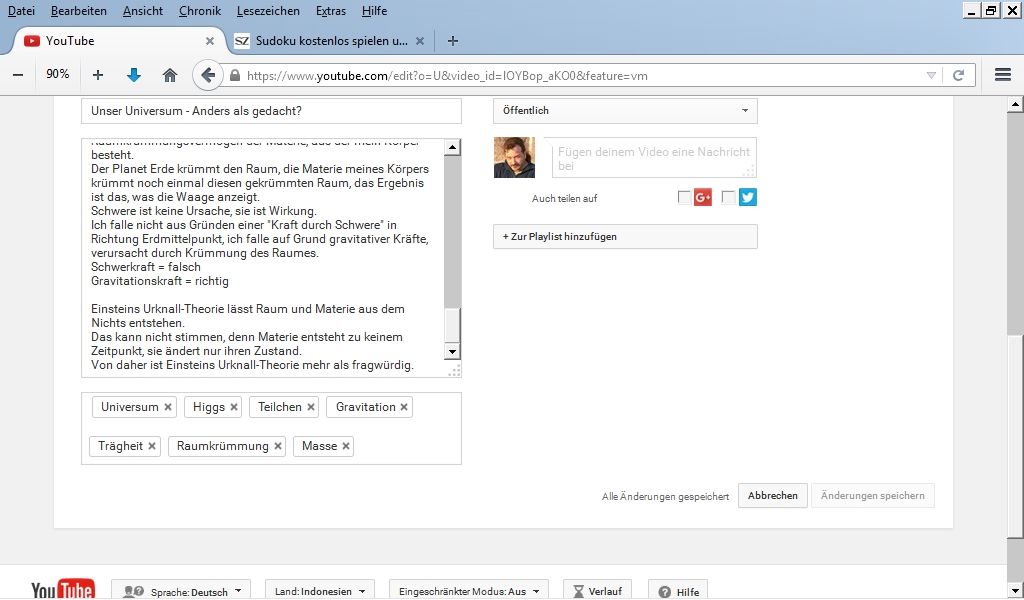
Task: Open a new browser tab
Action: 453,41
